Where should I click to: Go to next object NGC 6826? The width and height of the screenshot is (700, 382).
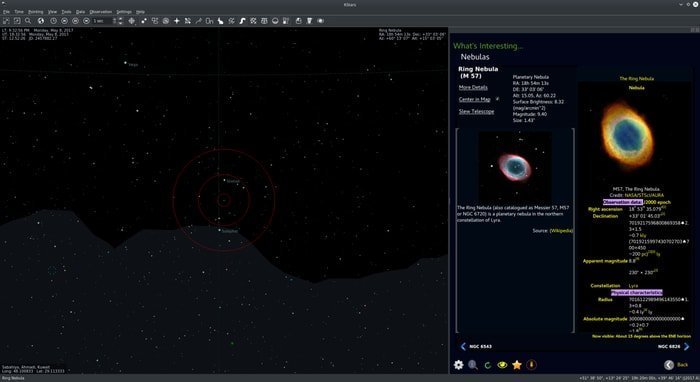click(673, 346)
